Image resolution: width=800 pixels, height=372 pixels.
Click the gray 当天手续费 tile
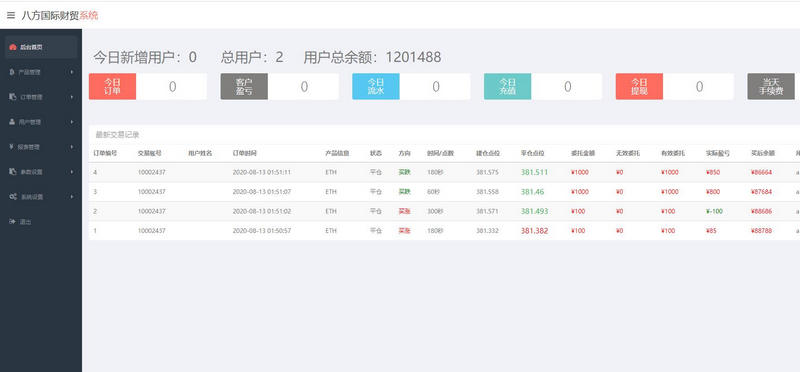[x=771, y=86]
